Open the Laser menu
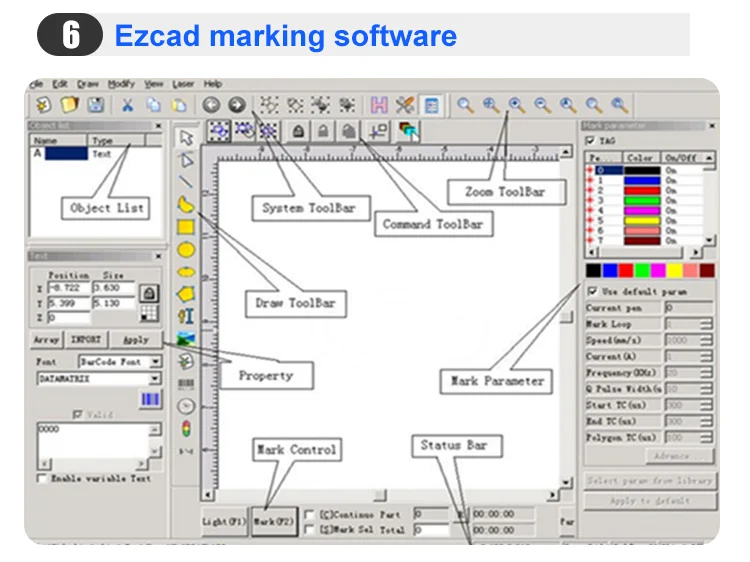 tap(183, 85)
